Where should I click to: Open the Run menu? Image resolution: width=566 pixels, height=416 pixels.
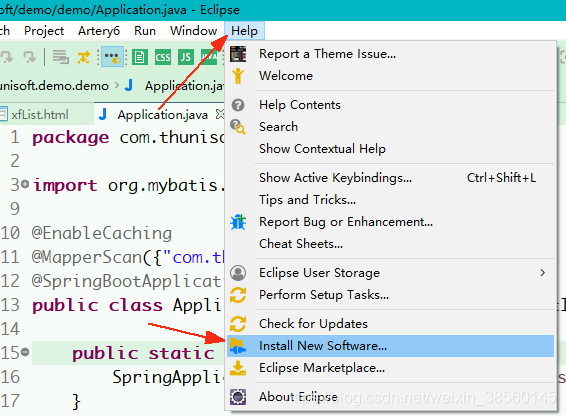pos(145,31)
